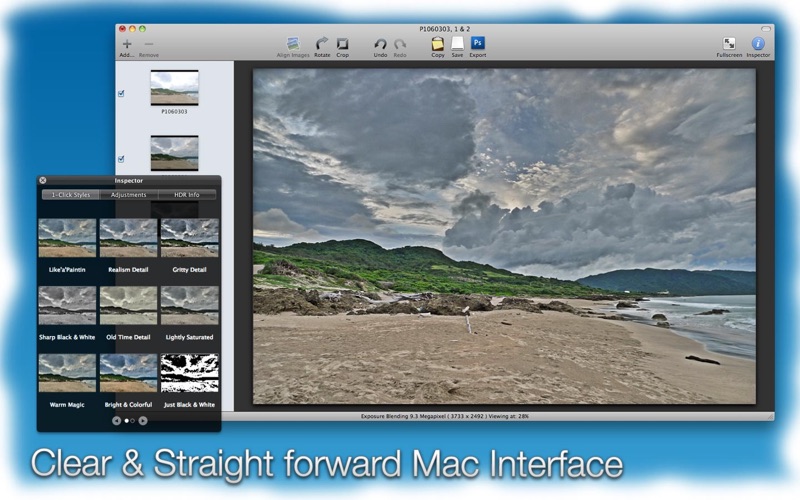Go to next styles page arrow

point(143,420)
